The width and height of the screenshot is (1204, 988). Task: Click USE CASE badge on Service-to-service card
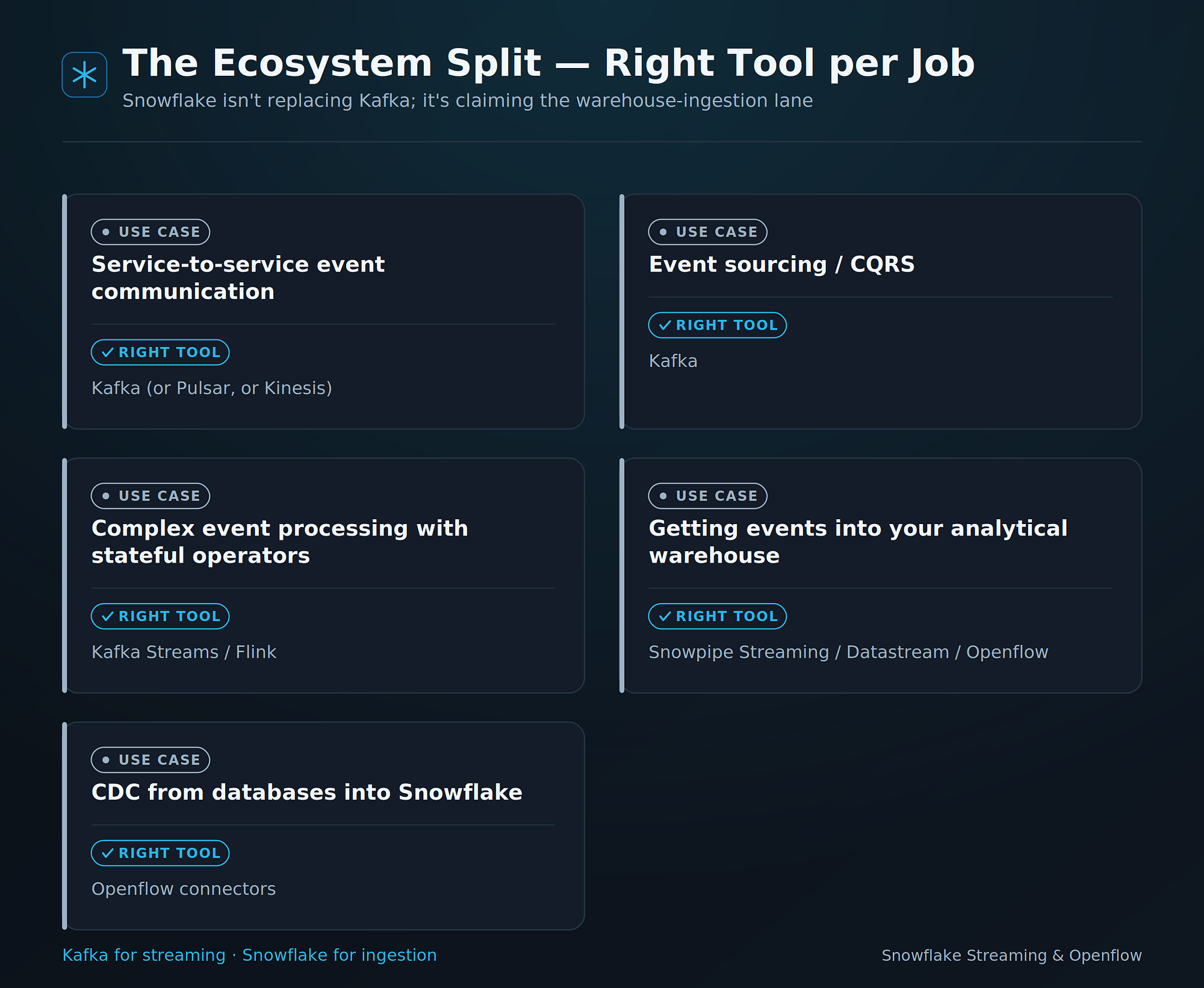tap(150, 232)
